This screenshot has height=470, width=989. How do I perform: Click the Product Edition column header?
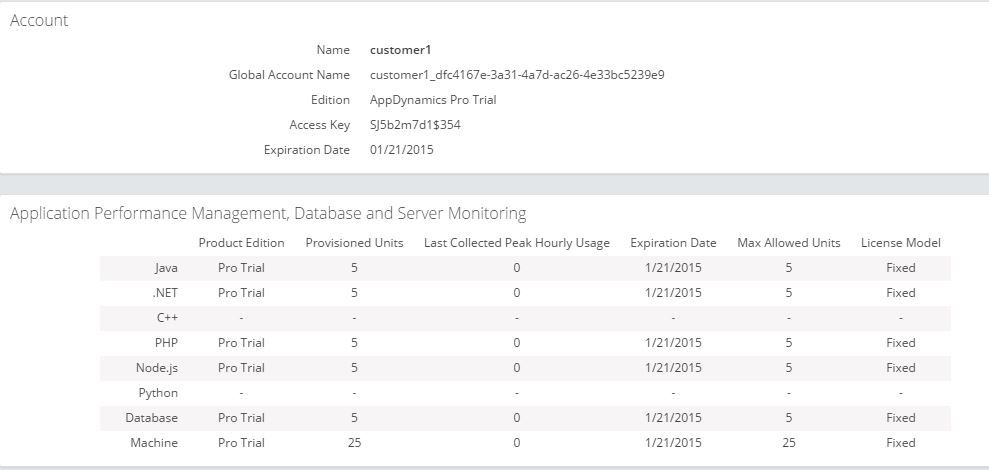point(242,243)
